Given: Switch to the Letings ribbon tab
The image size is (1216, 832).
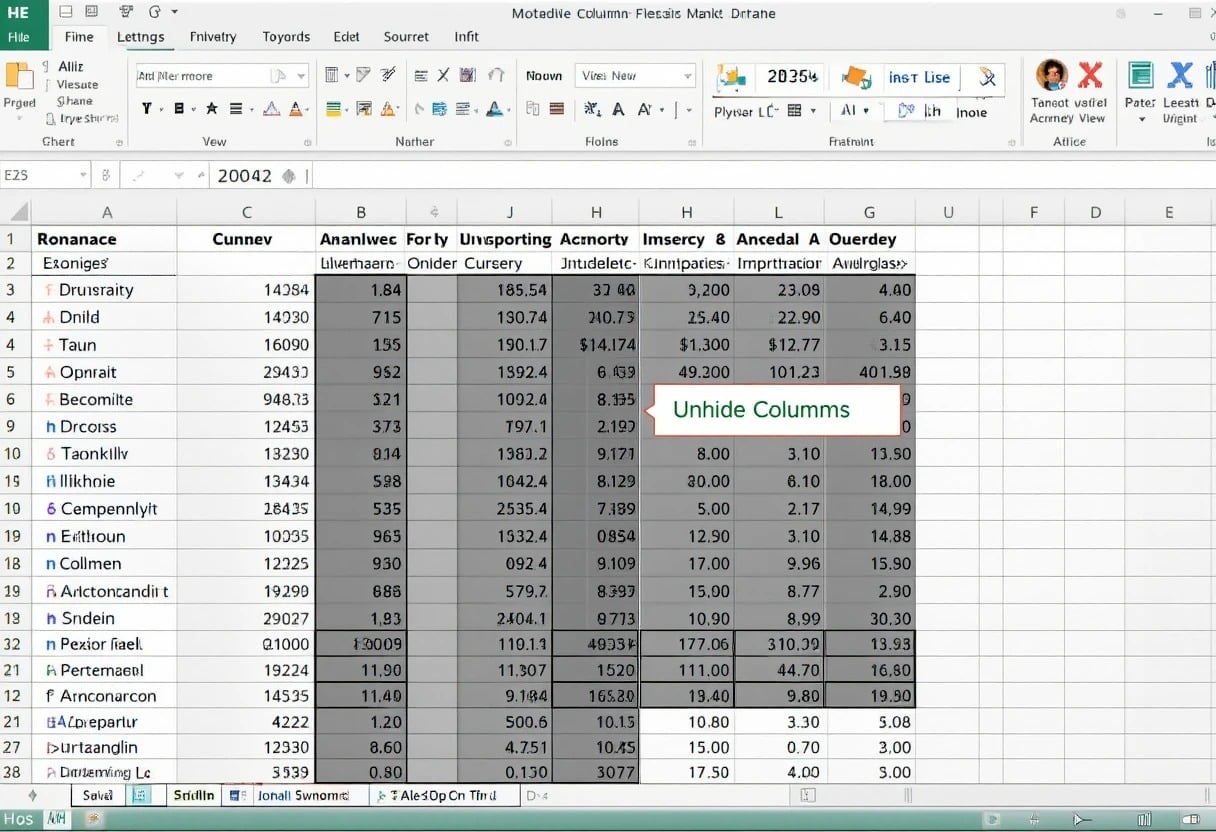Looking at the screenshot, I should click(142, 37).
